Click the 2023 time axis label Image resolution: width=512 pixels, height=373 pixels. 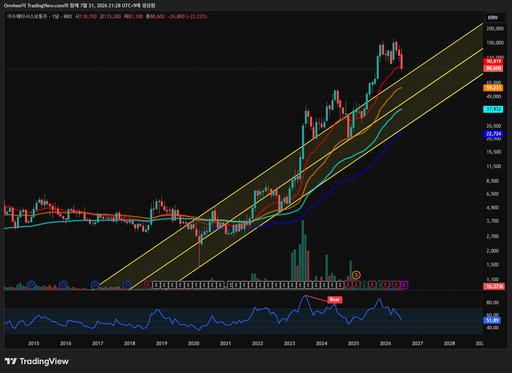[289, 343]
